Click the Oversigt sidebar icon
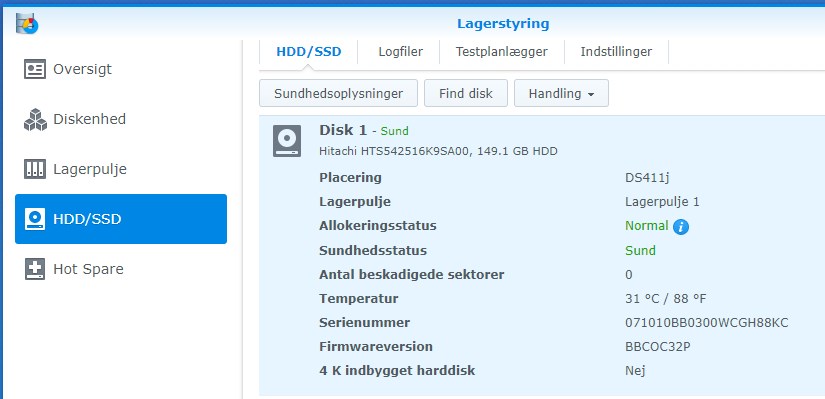825x399 pixels. 35,69
